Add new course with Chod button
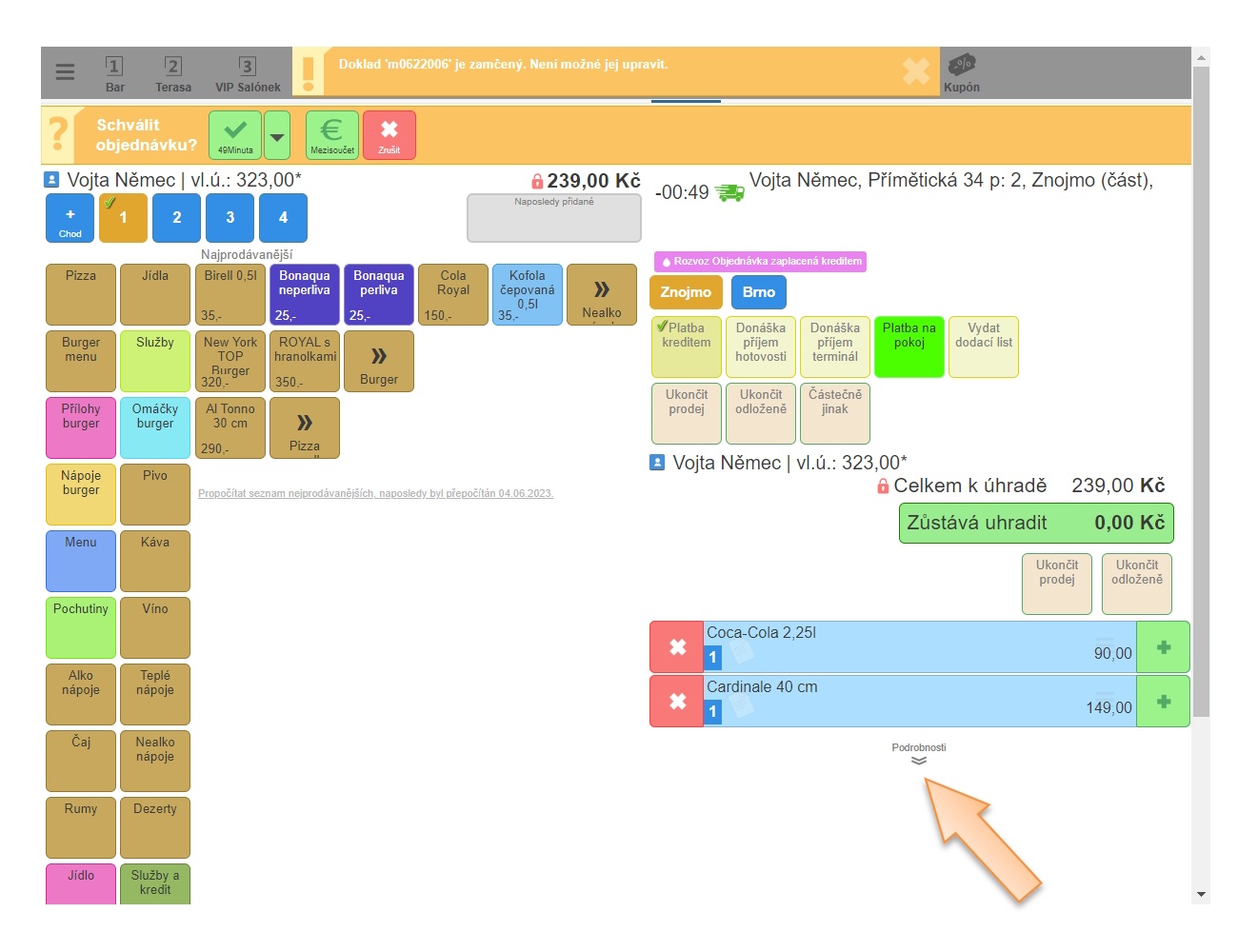 (x=70, y=218)
